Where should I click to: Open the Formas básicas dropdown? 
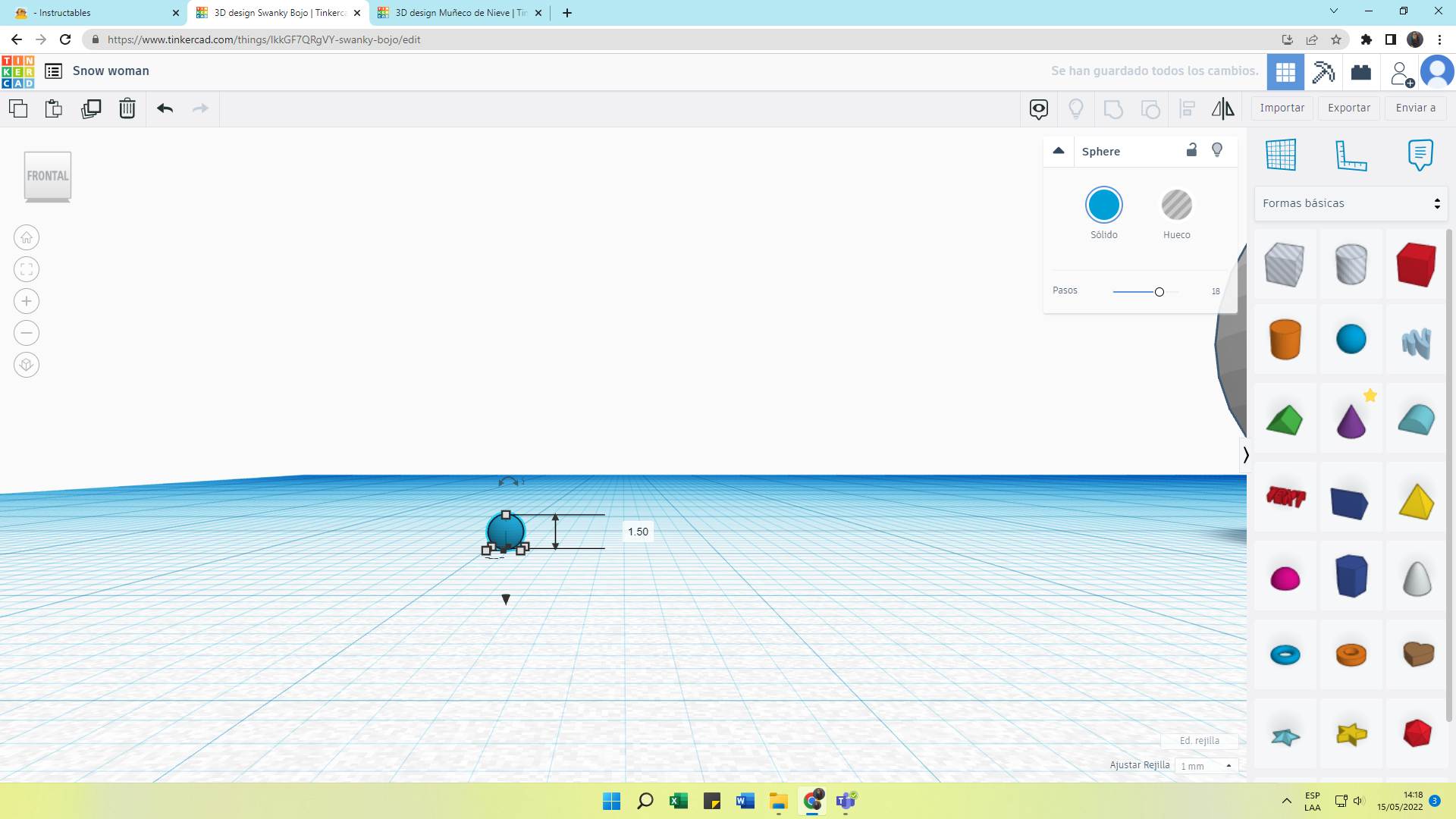tap(1351, 203)
